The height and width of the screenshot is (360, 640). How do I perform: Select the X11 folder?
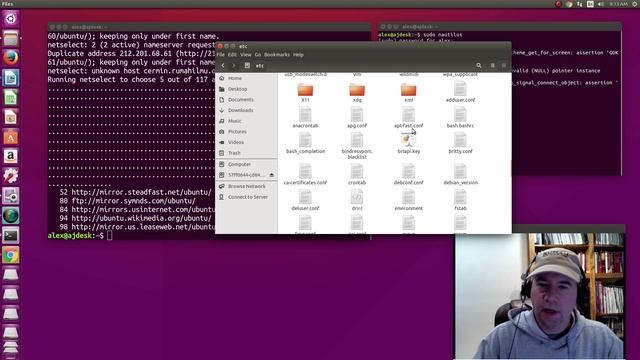pyautogui.click(x=305, y=93)
